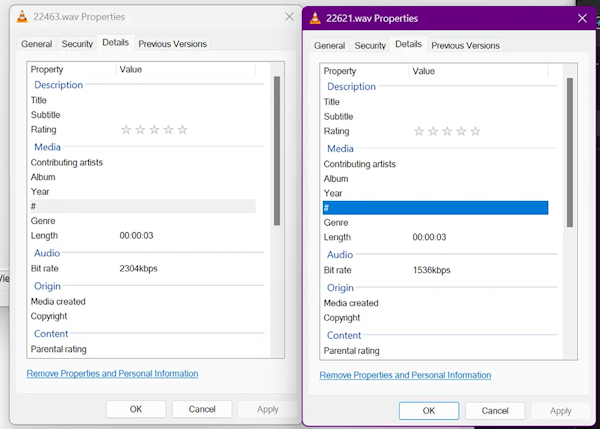The width and height of the screenshot is (600, 429).
Task: Click Length value 00:00:03 in 22621.wav window
Action: tap(429, 237)
